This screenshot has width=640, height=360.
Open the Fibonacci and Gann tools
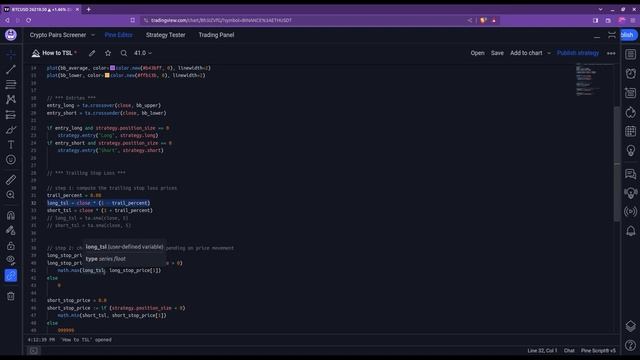pyautogui.click(x=11, y=84)
